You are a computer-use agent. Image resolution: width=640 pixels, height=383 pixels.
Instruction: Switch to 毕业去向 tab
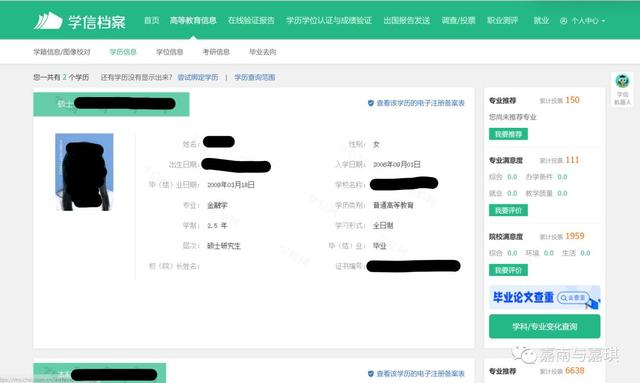pyautogui.click(x=262, y=52)
